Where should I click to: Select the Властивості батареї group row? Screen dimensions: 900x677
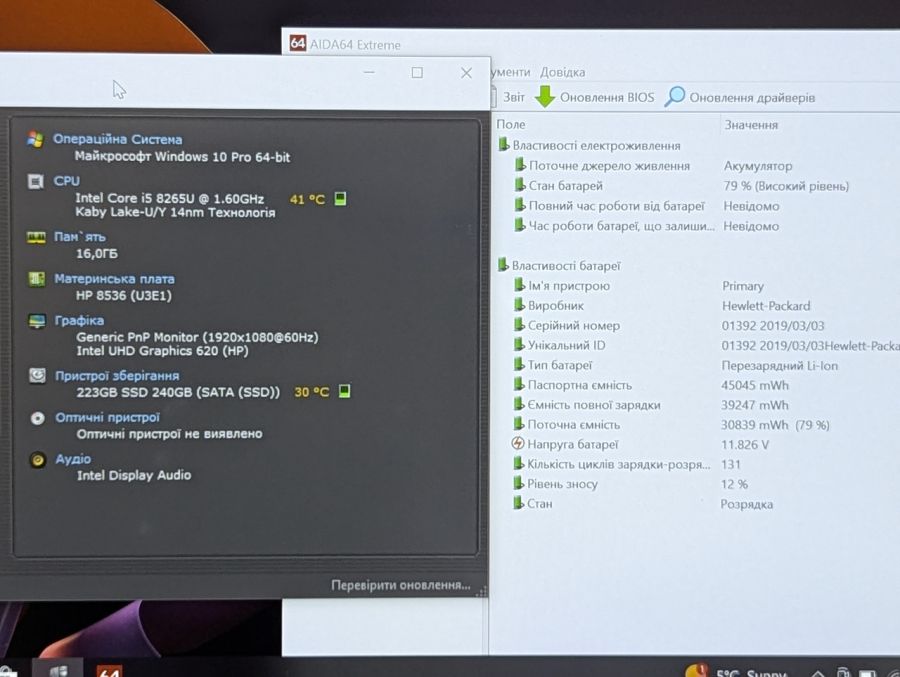click(x=559, y=265)
